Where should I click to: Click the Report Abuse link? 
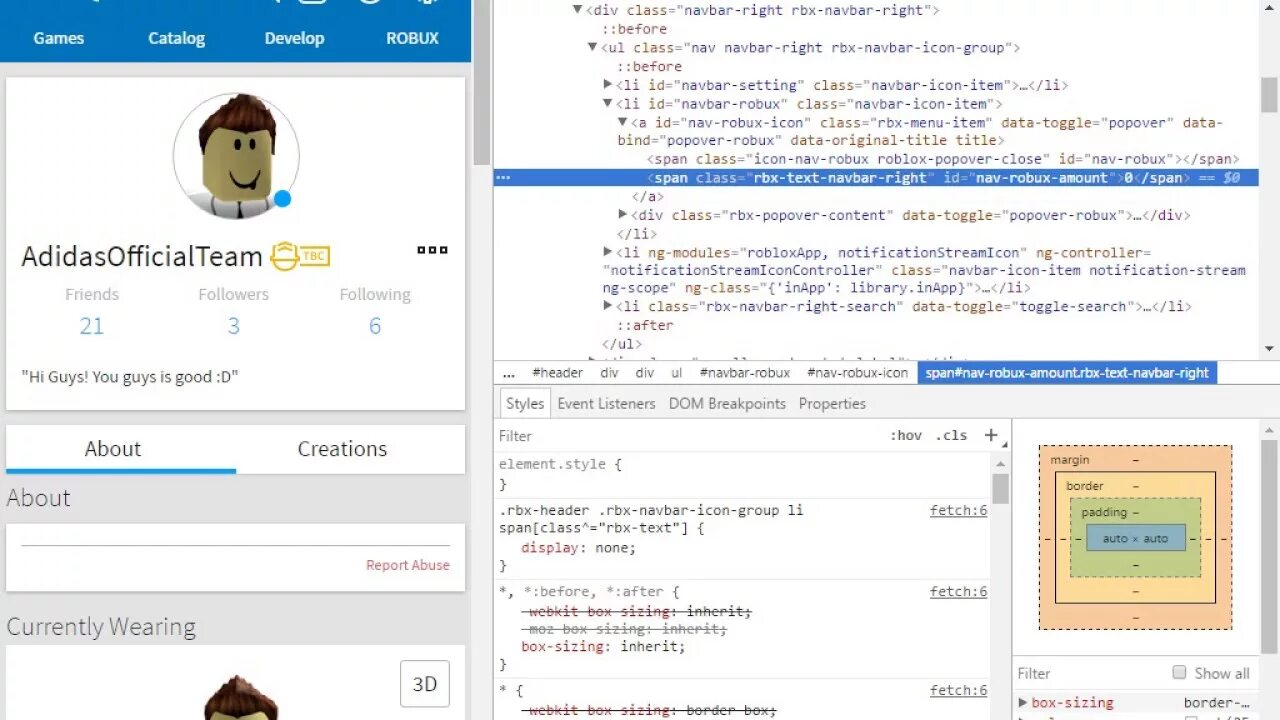(408, 565)
